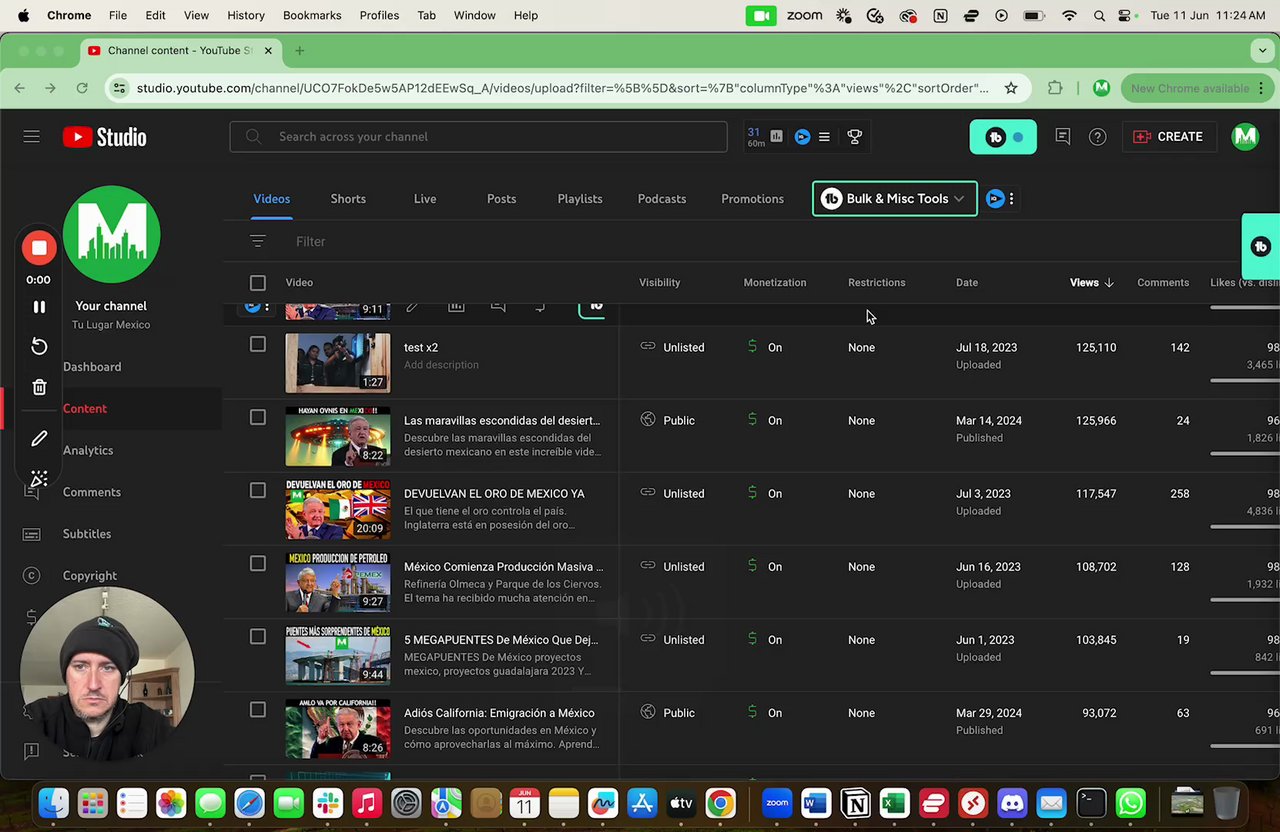1280x832 pixels.
Task: Click the Jun 16, 2023 date cell
Action: pos(988,567)
